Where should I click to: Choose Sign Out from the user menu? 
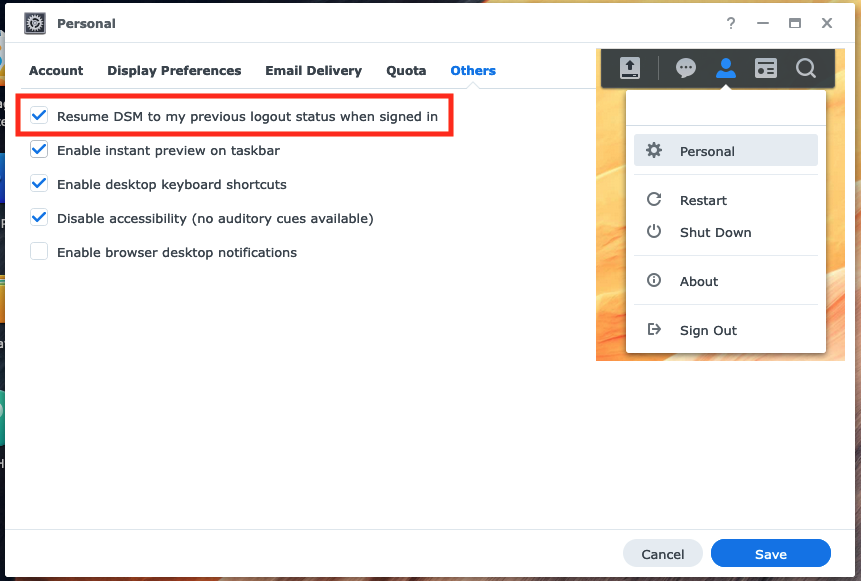(708, 331)
